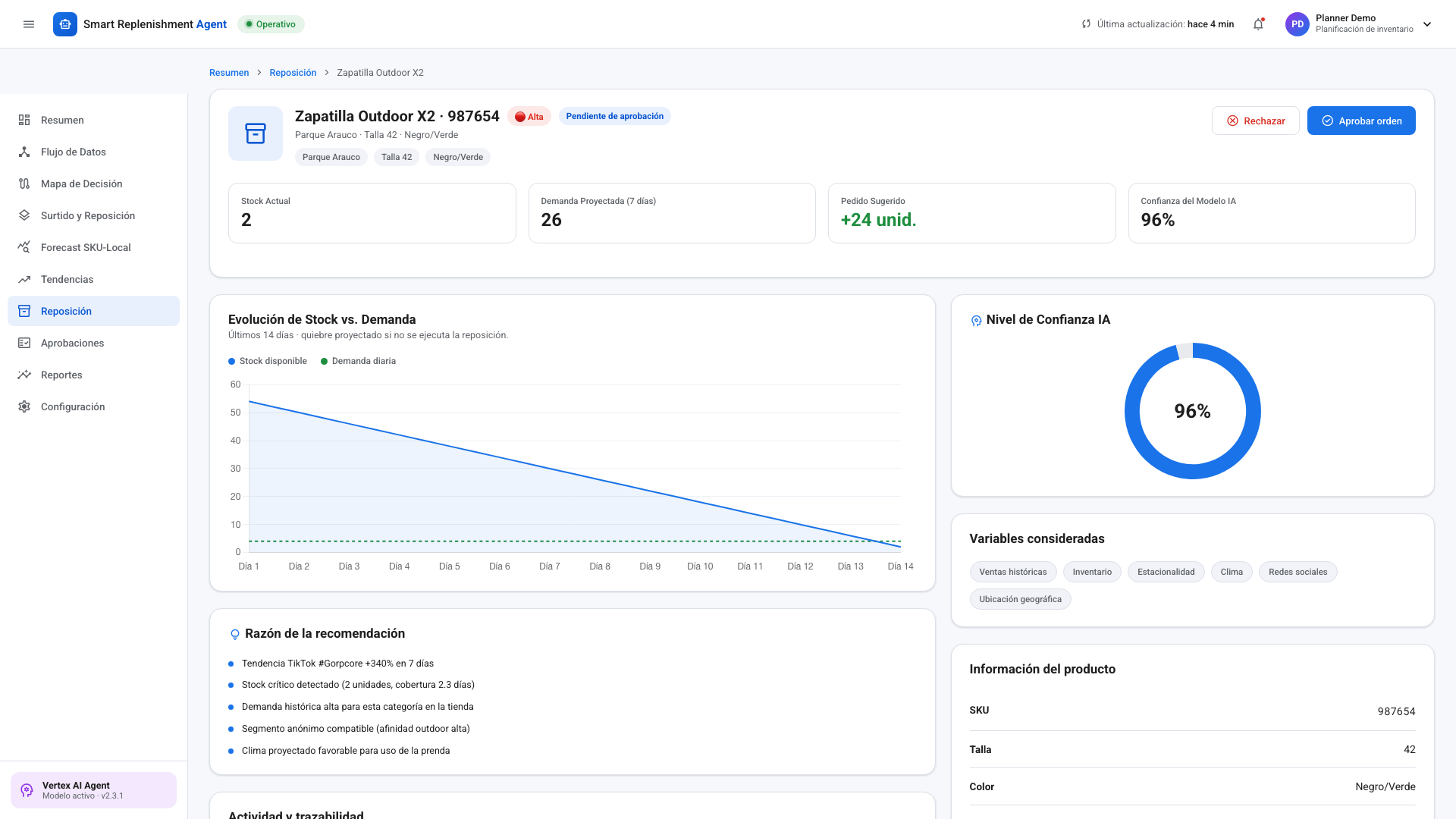This screenshot has width=1456, height=819.
Task: Open the hamburger menu icon
Action: tap(29, 24)
